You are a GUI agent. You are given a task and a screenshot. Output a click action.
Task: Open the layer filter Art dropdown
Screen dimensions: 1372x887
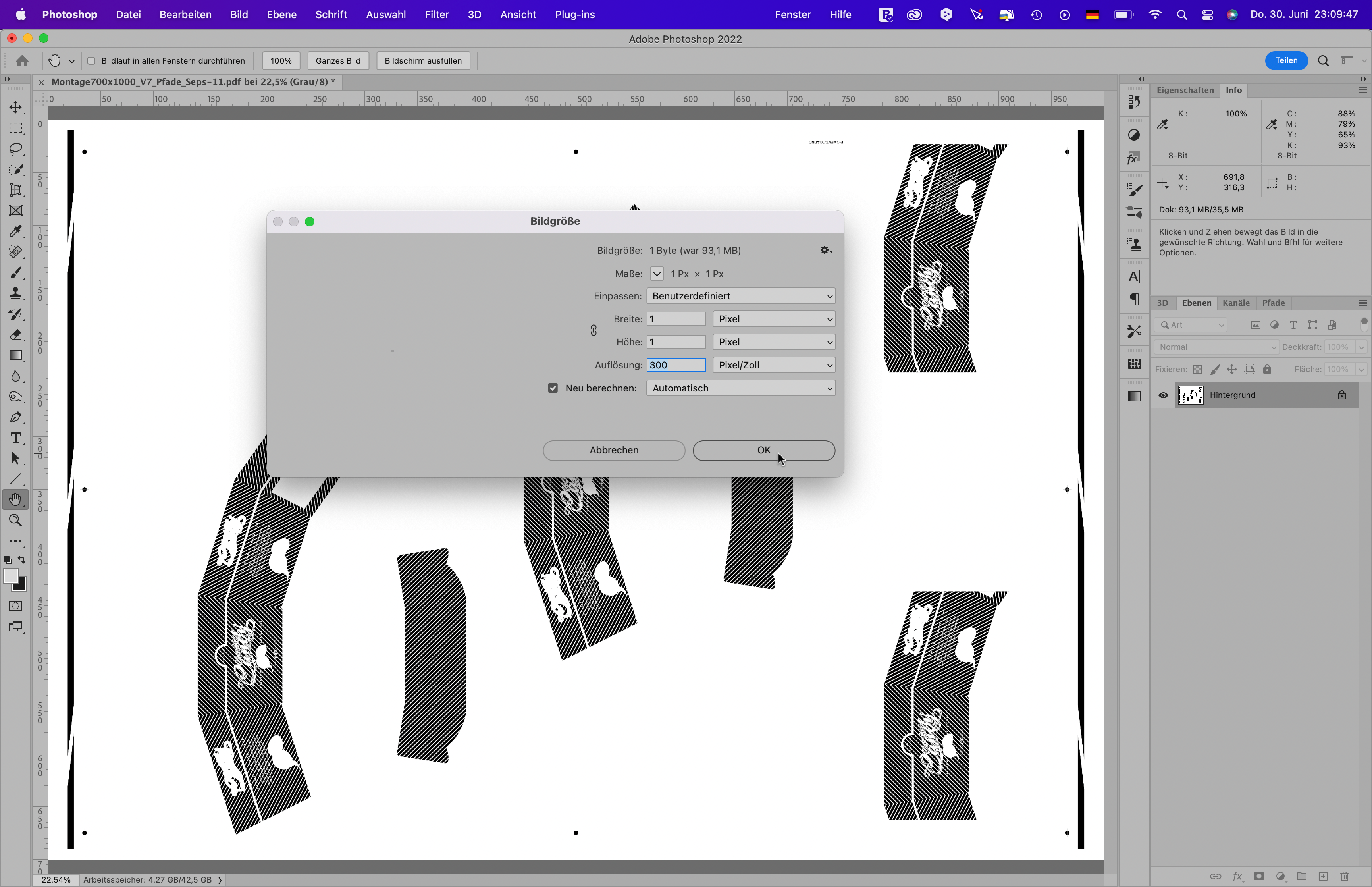coord(1191,325)
